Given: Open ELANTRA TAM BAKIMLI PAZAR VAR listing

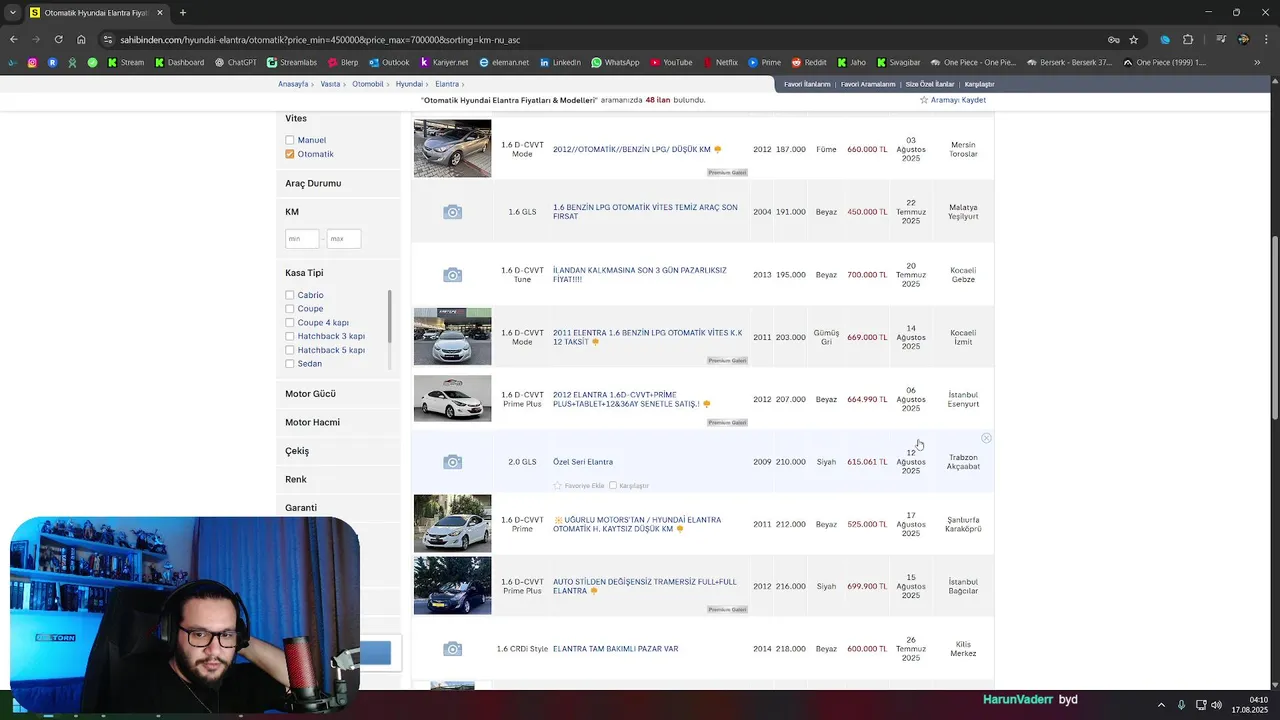Looking at the screenshot, I should tap(615, 649).
